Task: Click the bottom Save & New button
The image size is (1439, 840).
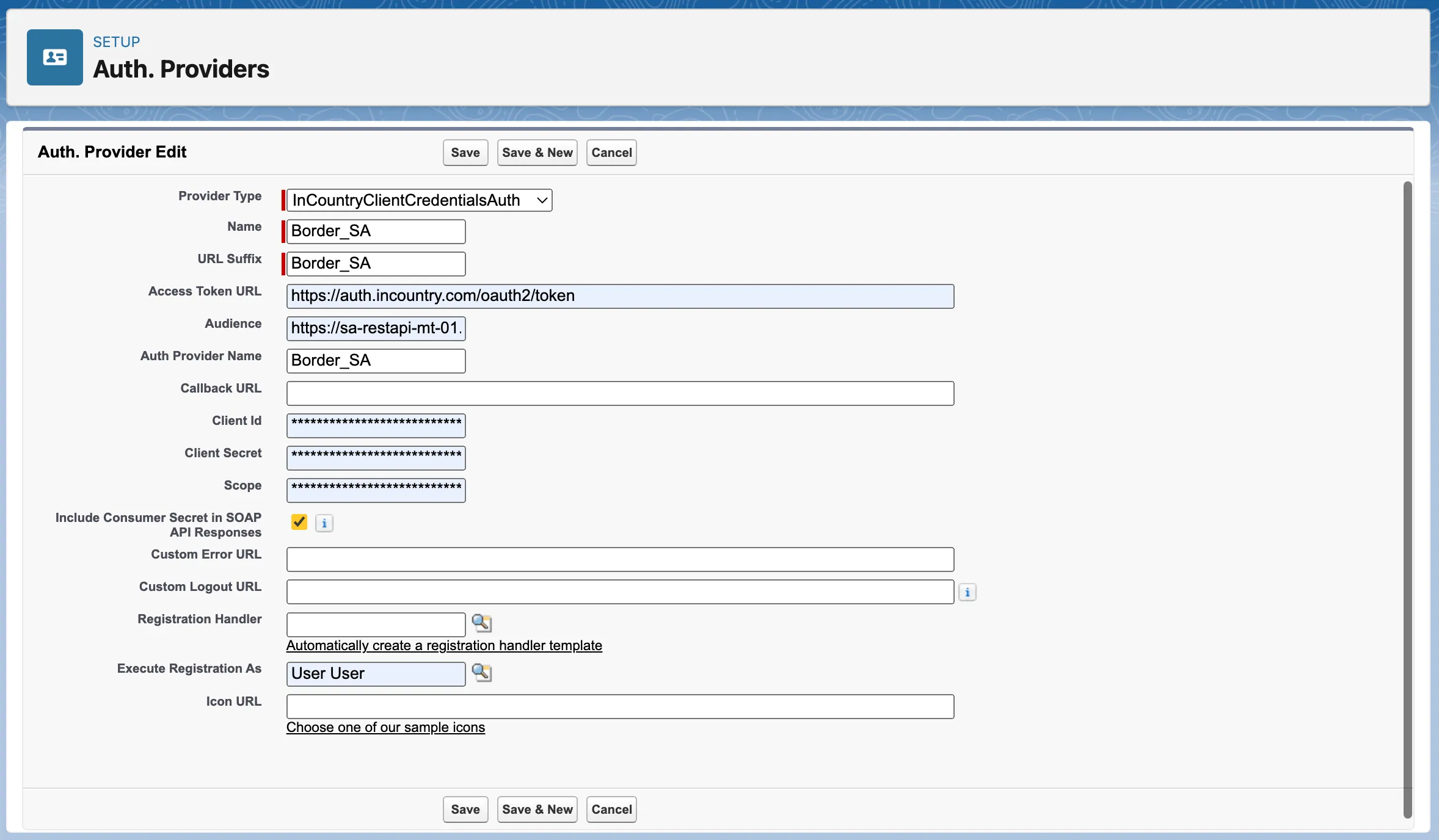Action: pos(537,809)
